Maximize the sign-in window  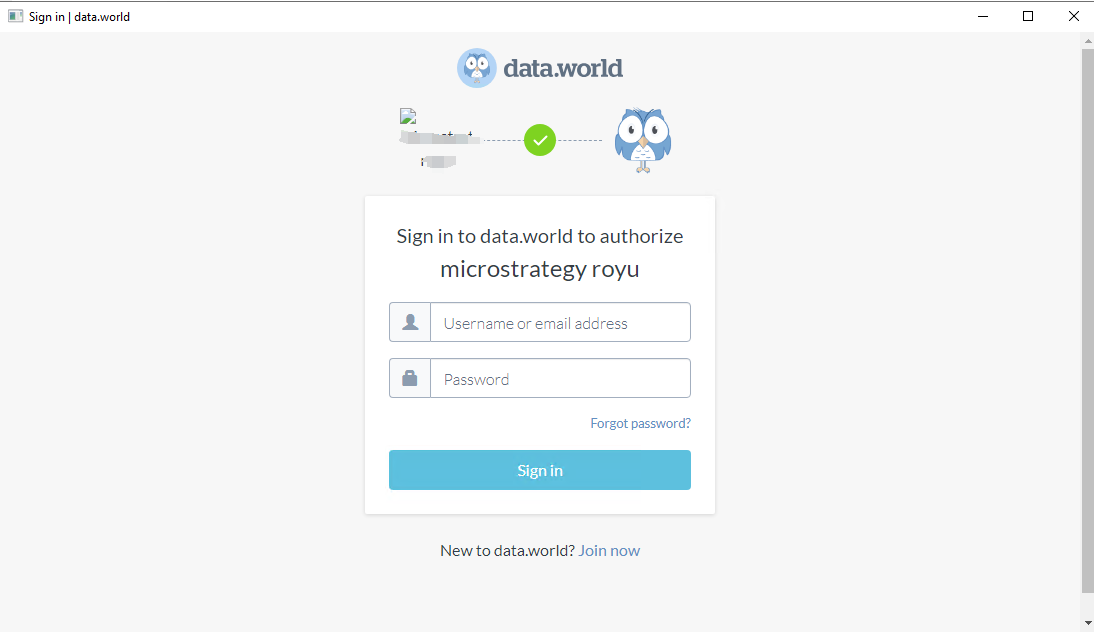tap(1027, 16)
